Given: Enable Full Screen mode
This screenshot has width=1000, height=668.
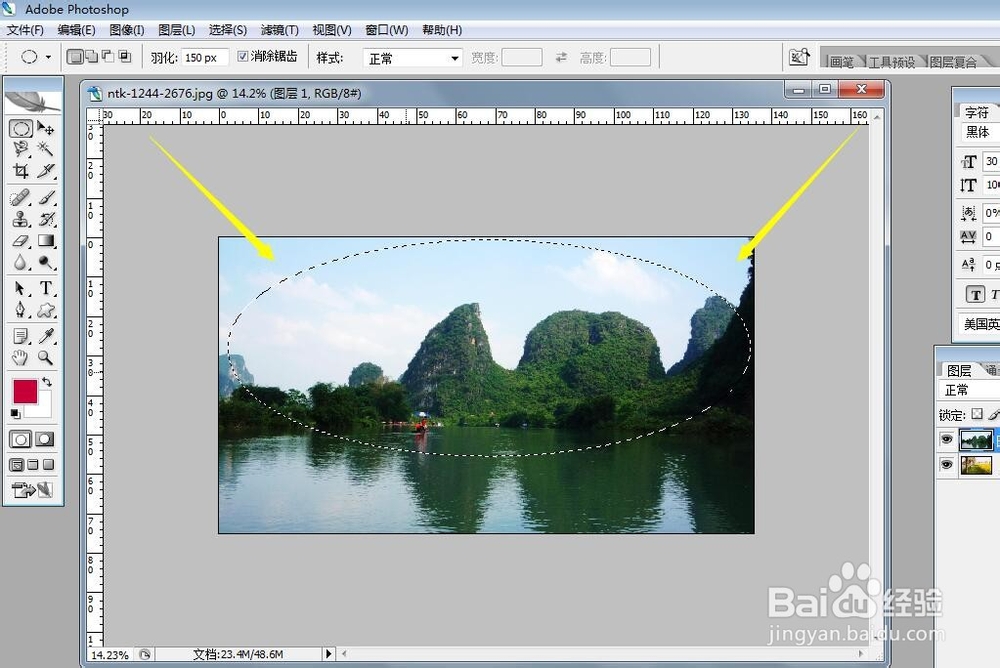Looking at the screenshot, I should pos(48,464).
